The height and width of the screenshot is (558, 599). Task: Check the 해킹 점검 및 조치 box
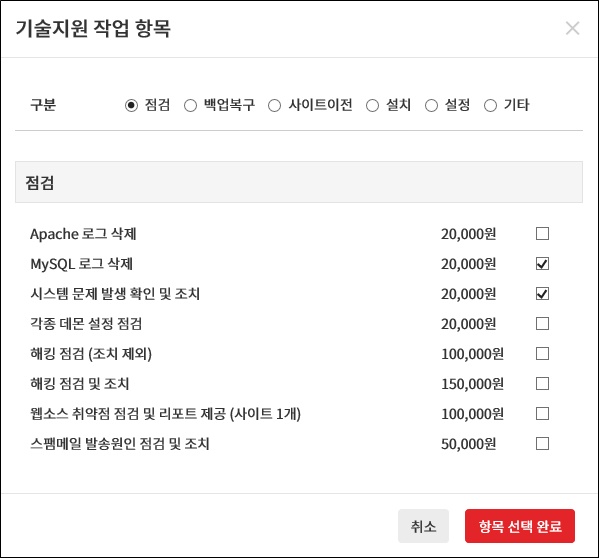point(542,383)
